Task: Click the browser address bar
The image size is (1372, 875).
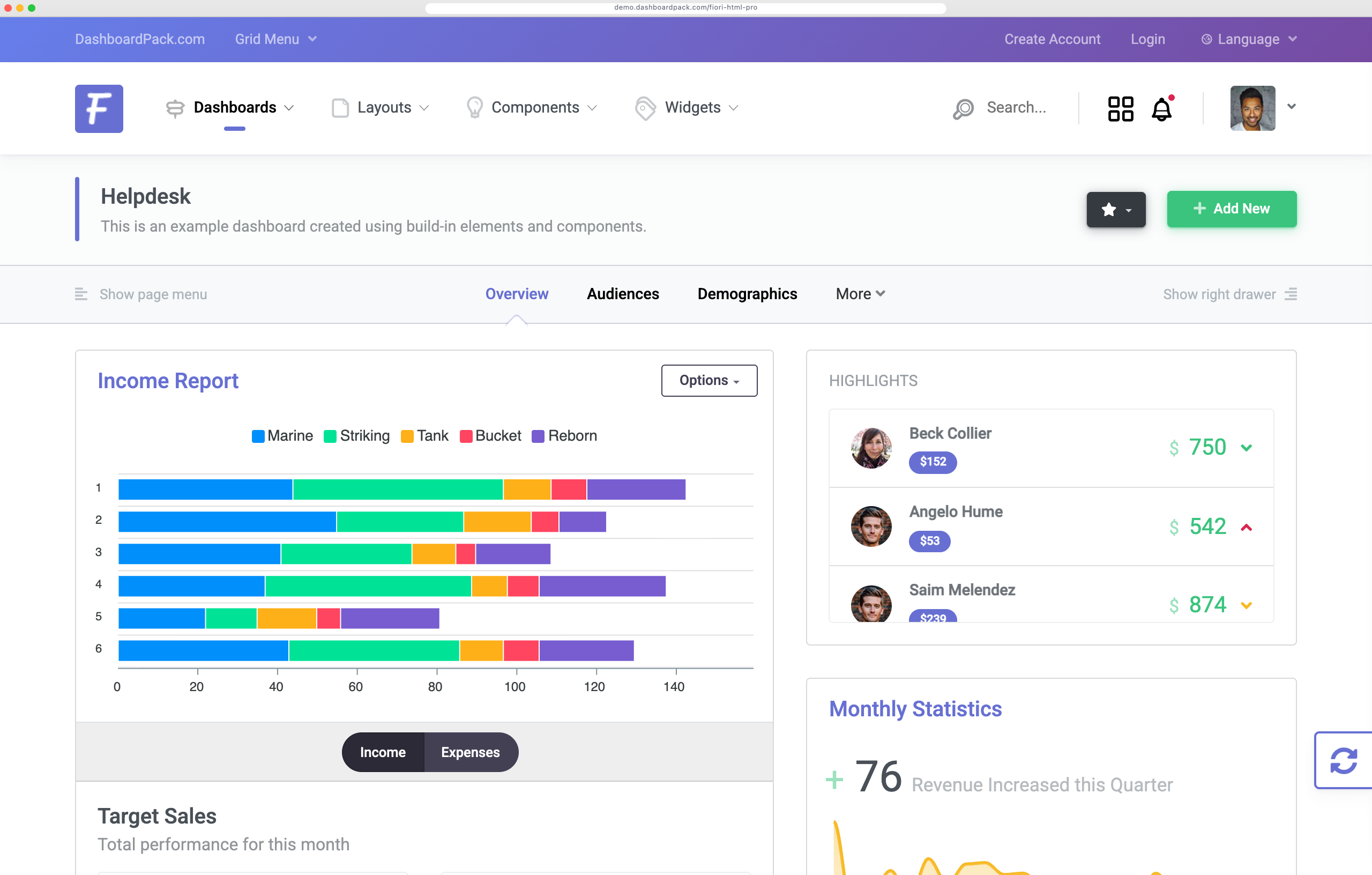Action: (x=685, y=8)
